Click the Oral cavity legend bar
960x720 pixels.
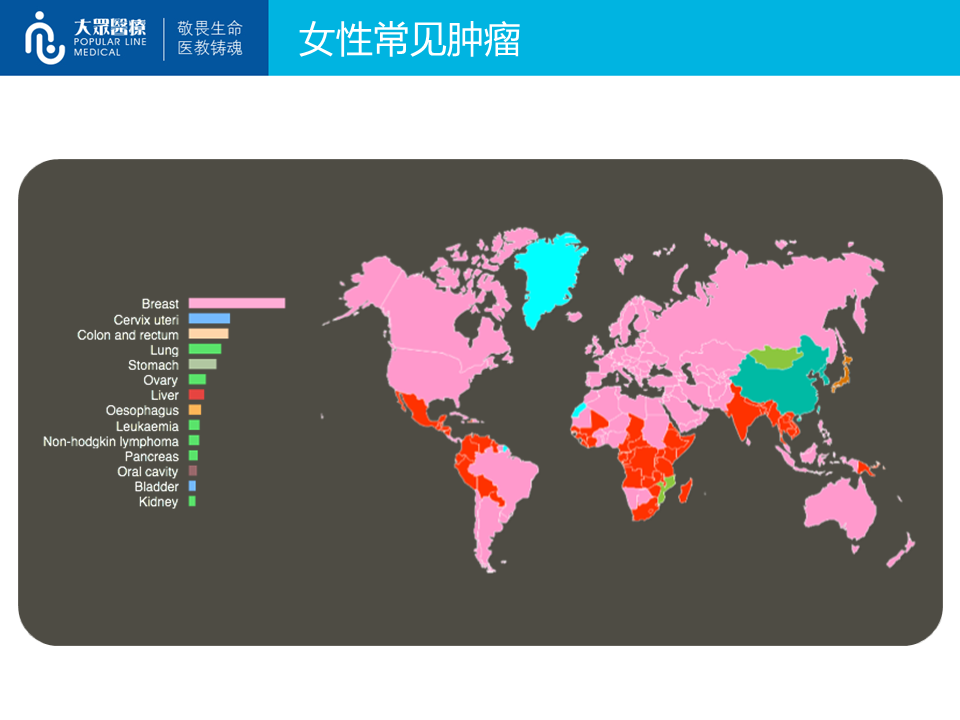pos(193,471)
